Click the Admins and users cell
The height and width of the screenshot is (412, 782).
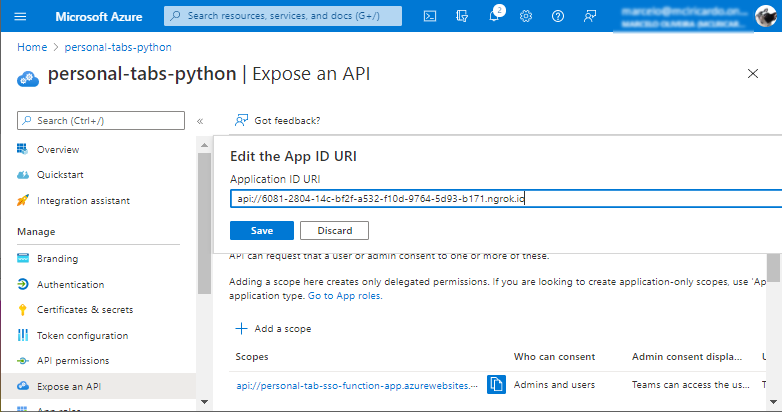pos(555,385)
